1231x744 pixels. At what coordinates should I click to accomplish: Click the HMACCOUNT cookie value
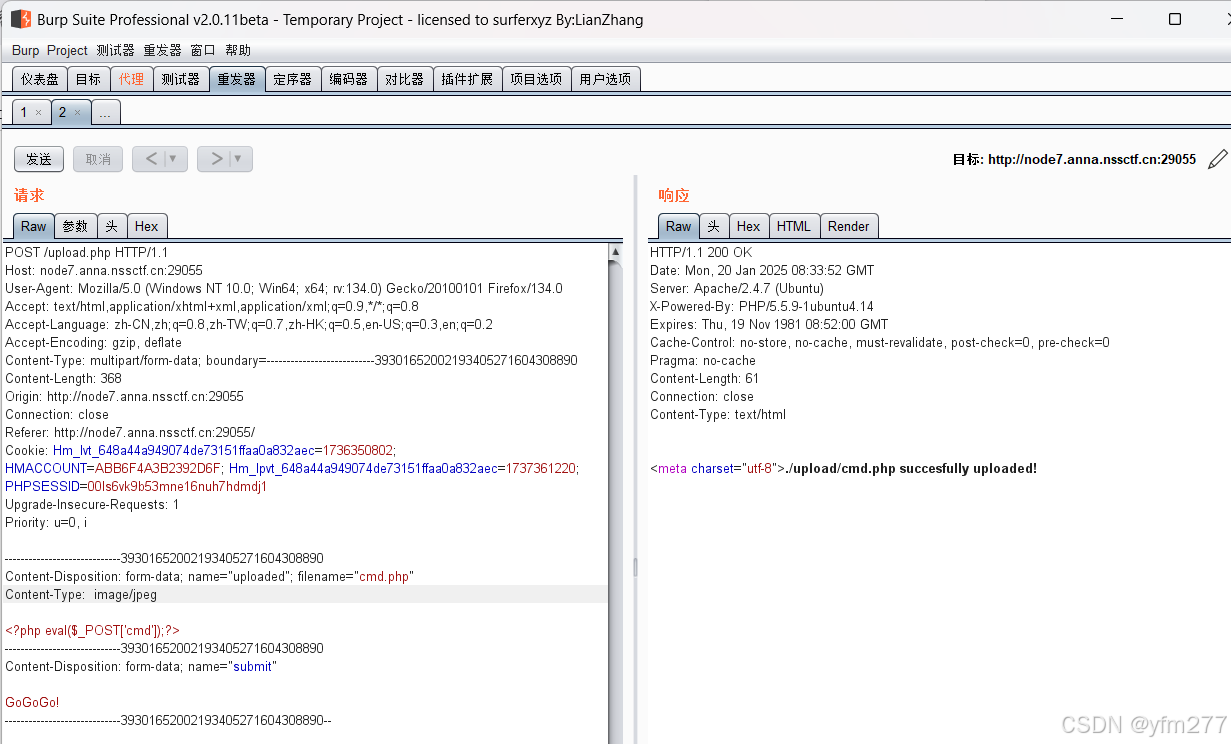click(157, 468)
